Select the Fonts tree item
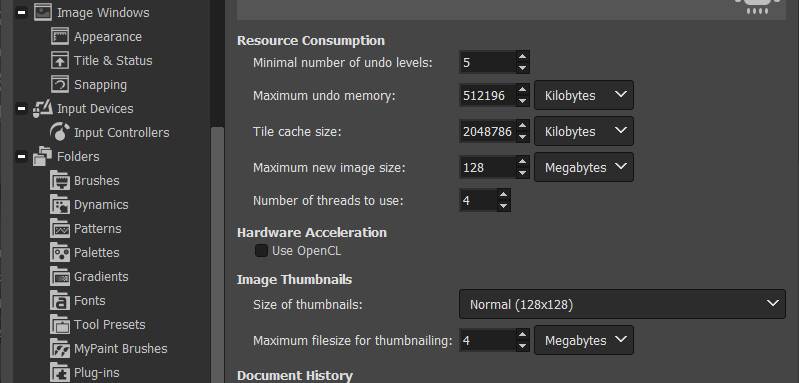The height and width of the screenshot is (383, 799). coord(90,300)
